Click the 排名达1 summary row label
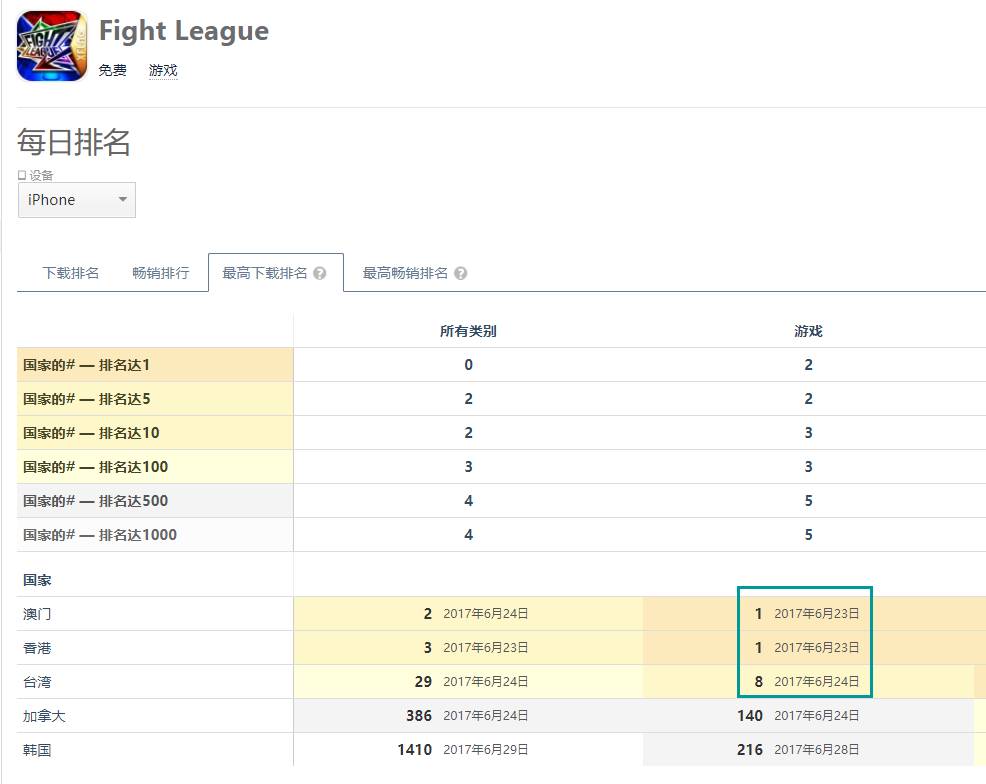The image size is (986, 784). click(x=86, y=365)
